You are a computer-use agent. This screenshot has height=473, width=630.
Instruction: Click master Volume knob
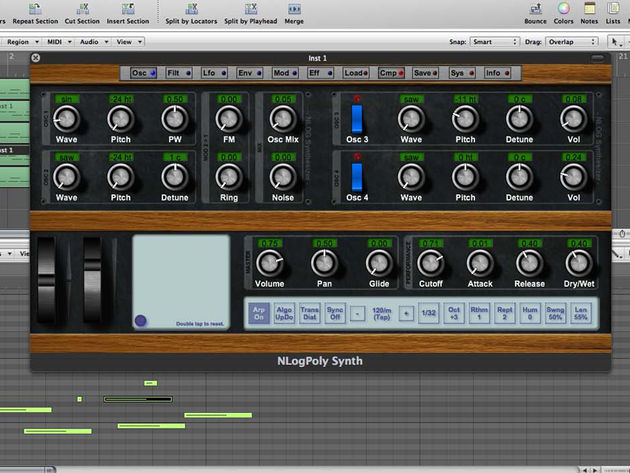click(270, 263)
